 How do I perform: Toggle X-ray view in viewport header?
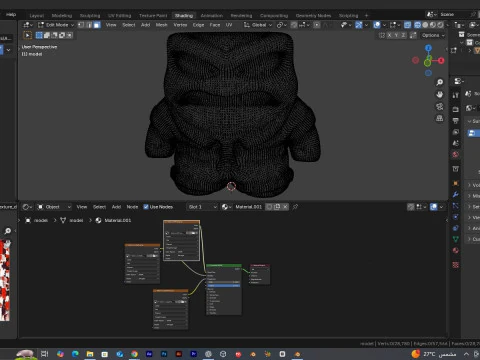point(407,25)
